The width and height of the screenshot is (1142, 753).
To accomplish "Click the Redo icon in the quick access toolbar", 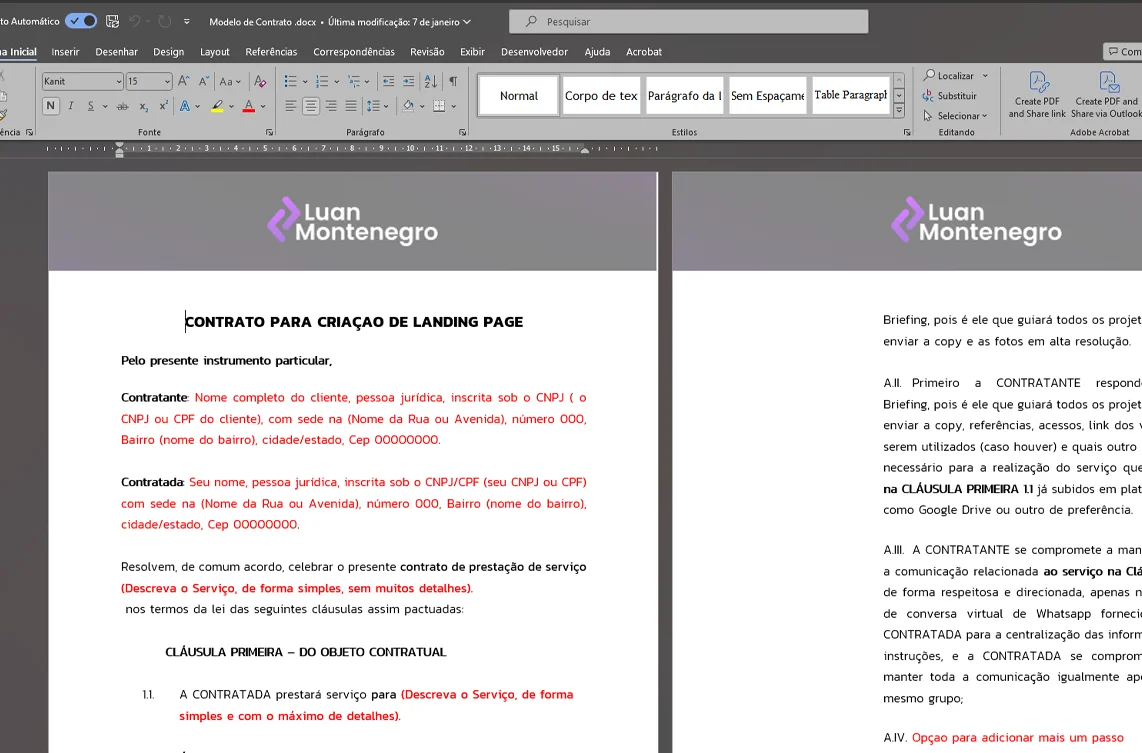I will click(x=165, y=21).
